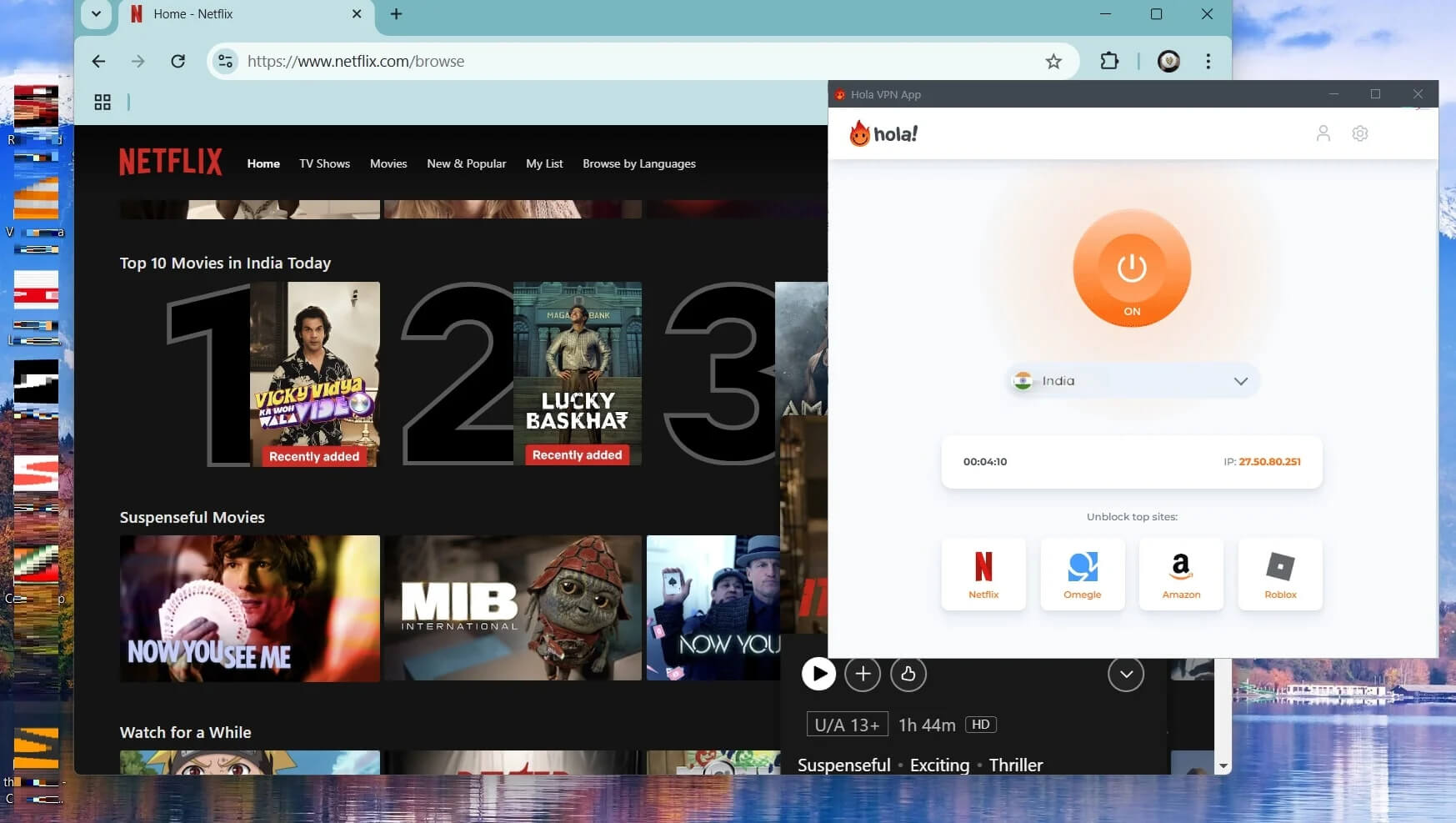Open the MIB International thumbnail

513,608
